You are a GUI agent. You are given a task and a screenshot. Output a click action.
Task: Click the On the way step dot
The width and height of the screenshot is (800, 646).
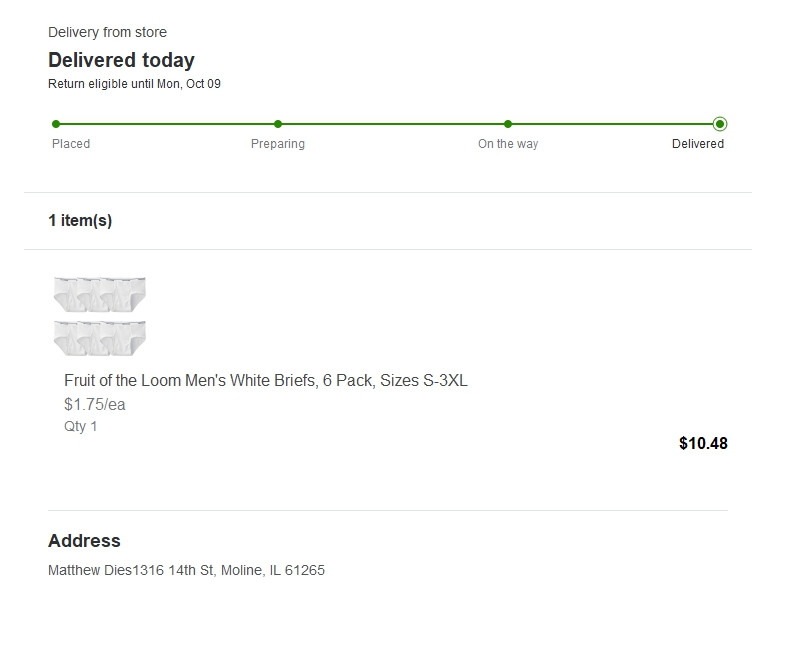(x=508, y=124)
